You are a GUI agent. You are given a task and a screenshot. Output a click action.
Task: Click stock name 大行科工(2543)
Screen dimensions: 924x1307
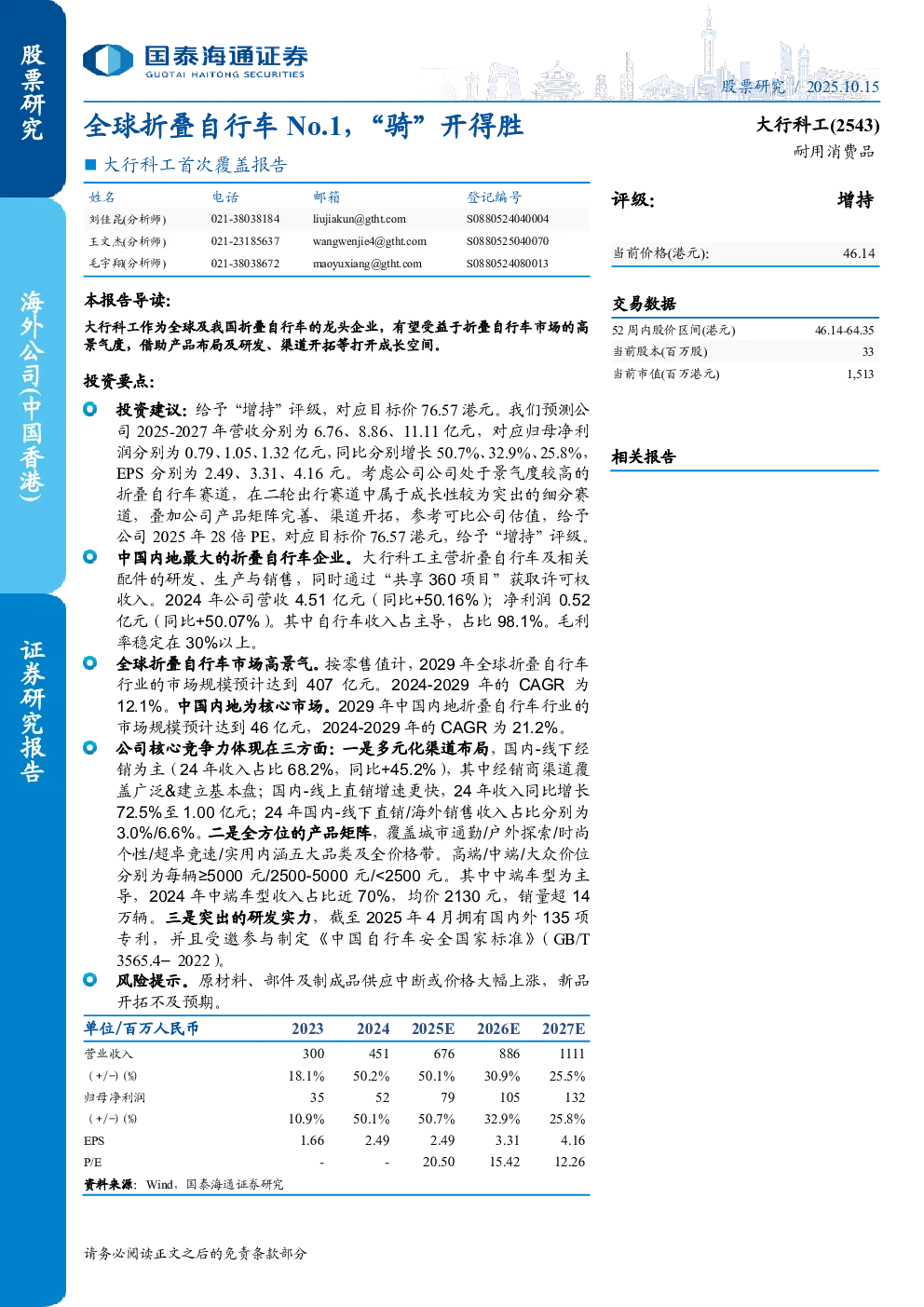click(x=818, y=125)
